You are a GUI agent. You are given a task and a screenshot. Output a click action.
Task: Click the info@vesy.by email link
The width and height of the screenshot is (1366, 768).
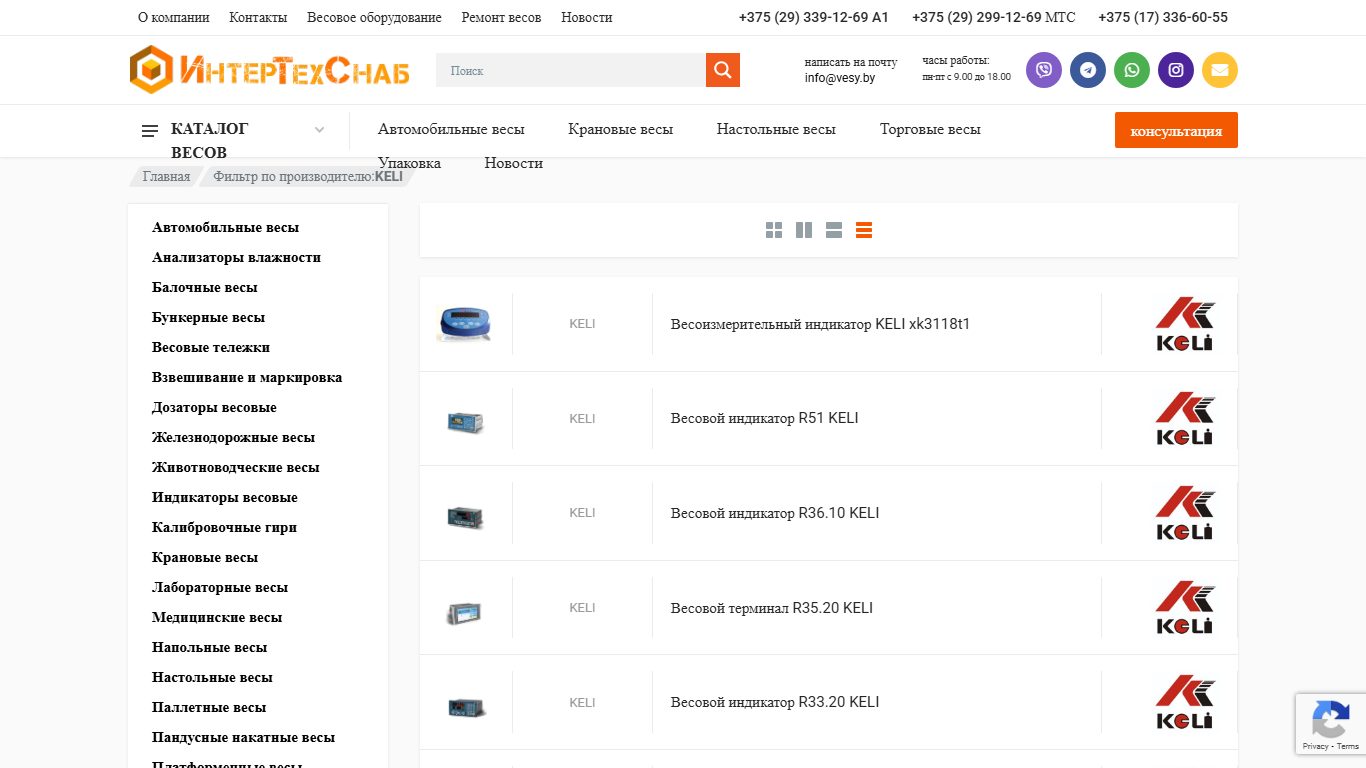pos(840,77)
